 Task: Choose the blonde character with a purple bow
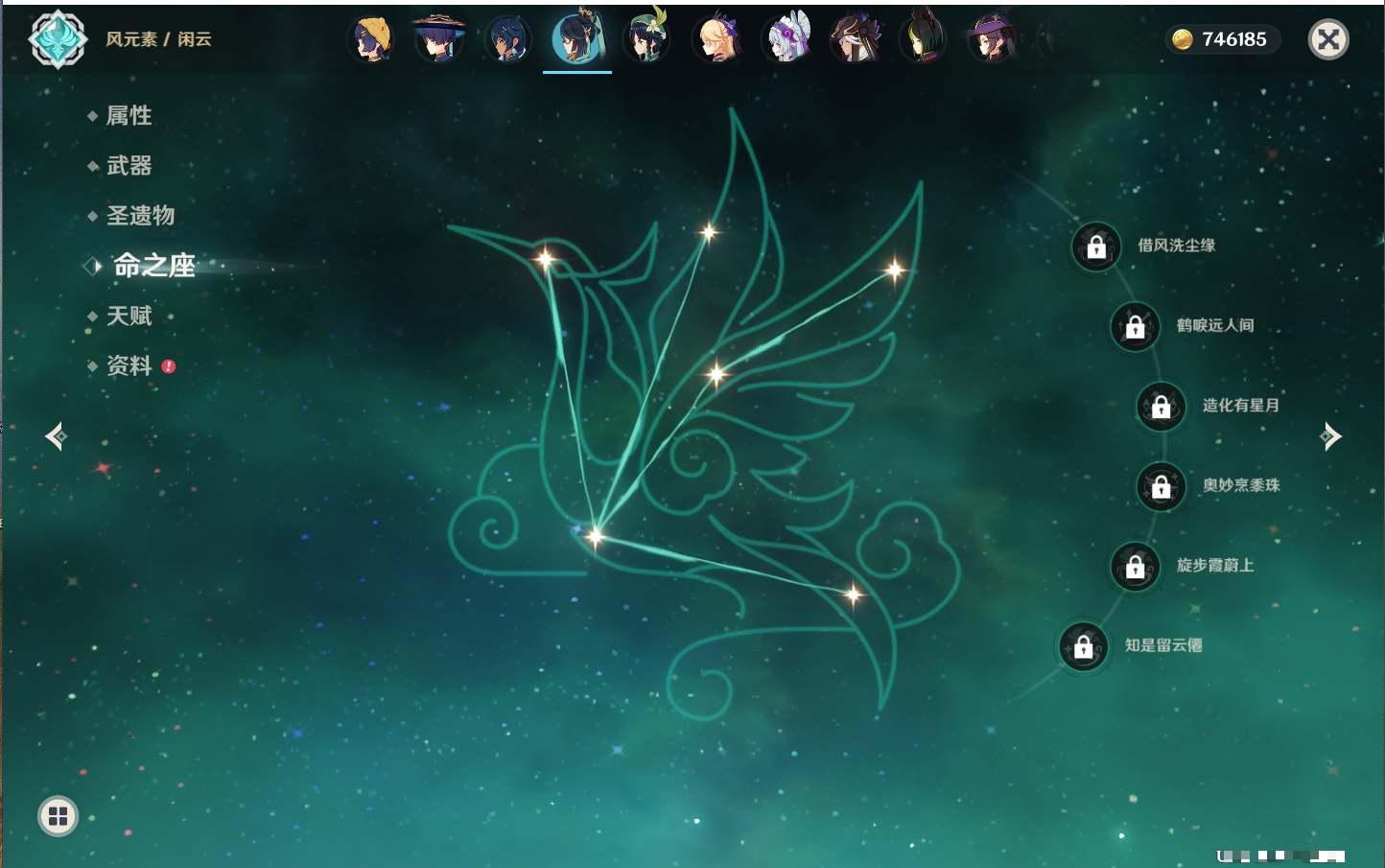click(x=716, y=39)
